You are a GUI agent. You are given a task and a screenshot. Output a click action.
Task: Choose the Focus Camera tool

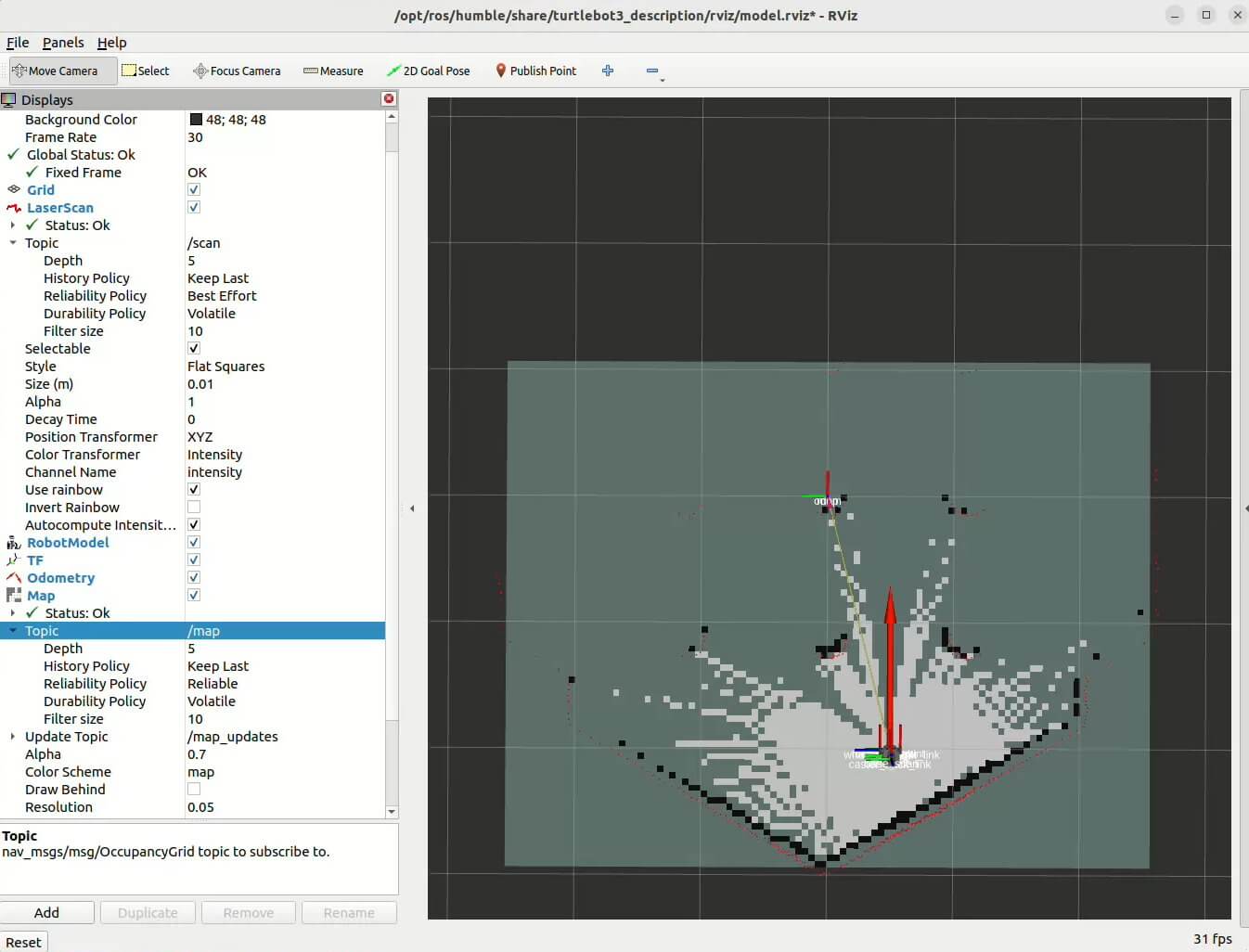pyautogui.click(x=237, y=71)
